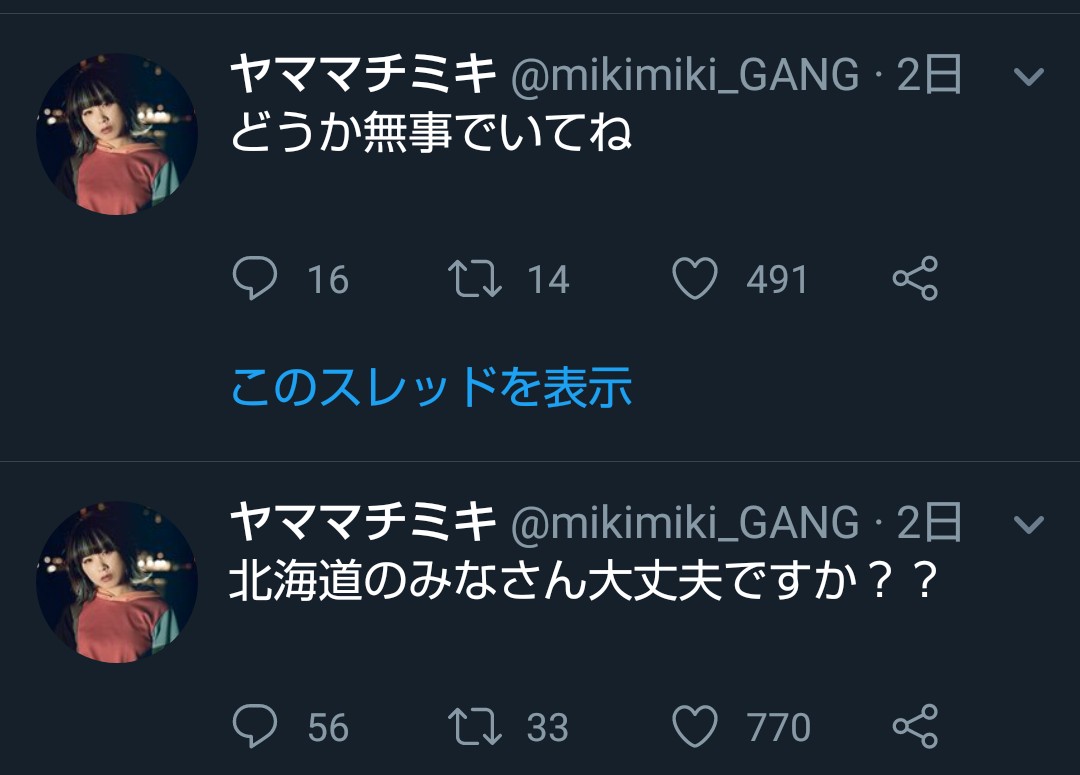
Task: Click the 2日 timestamp on どうか無事でいてね tweet
Action: [929, 75]
